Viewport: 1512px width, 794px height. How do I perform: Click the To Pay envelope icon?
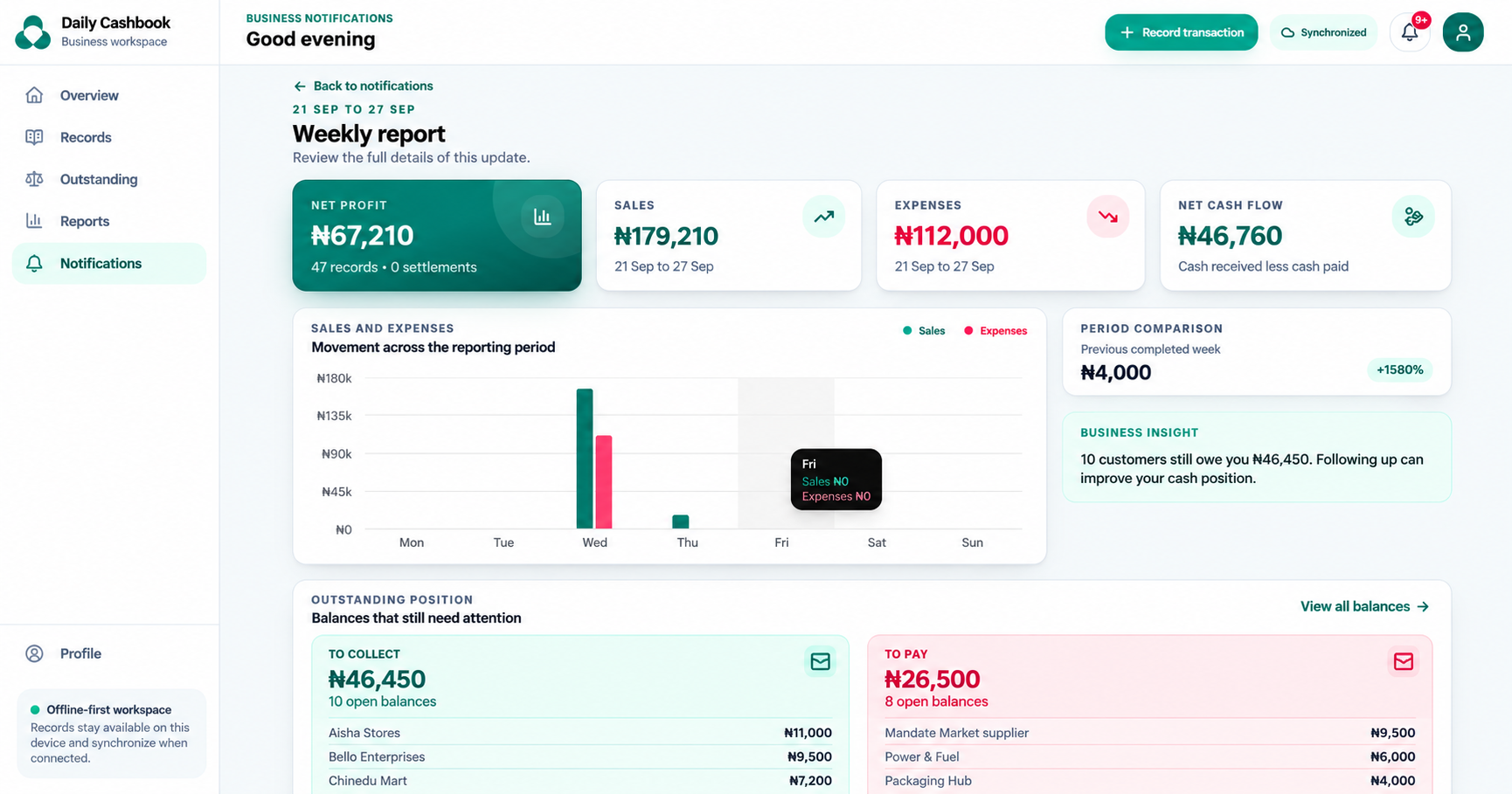click(x=1404, y=661)
